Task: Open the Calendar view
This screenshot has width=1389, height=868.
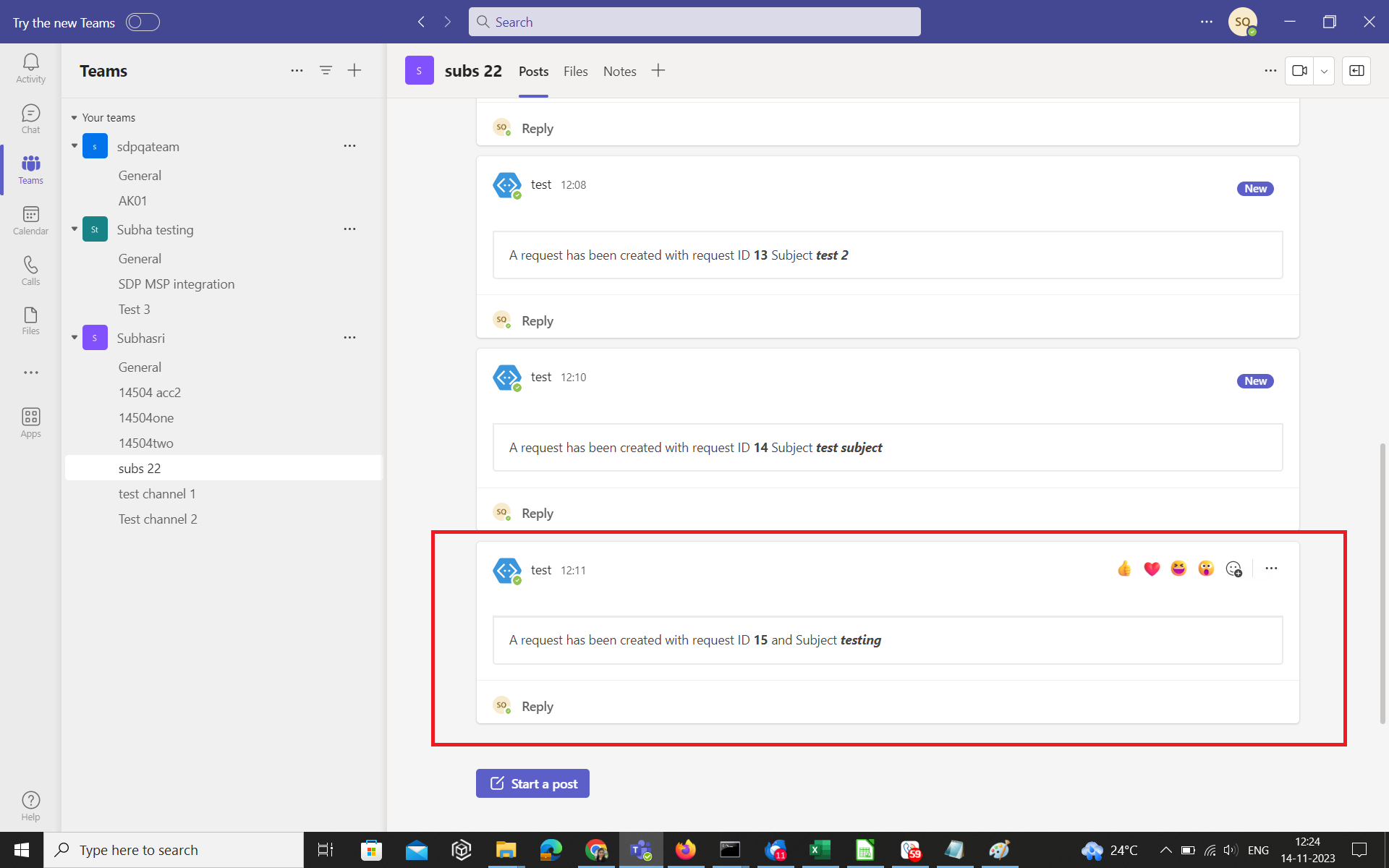Action: (30, 220)
